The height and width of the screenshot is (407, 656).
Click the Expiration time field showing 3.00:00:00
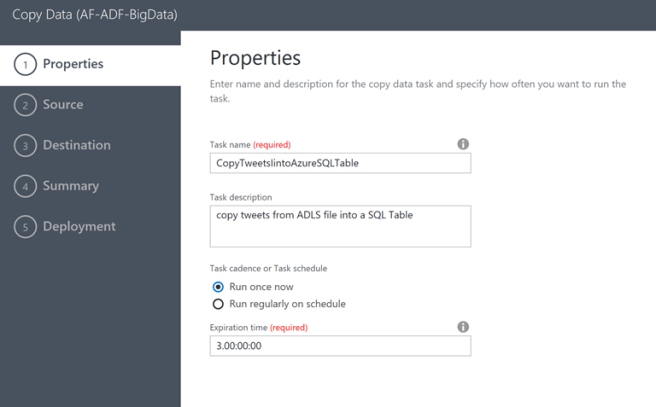[340, 346]
